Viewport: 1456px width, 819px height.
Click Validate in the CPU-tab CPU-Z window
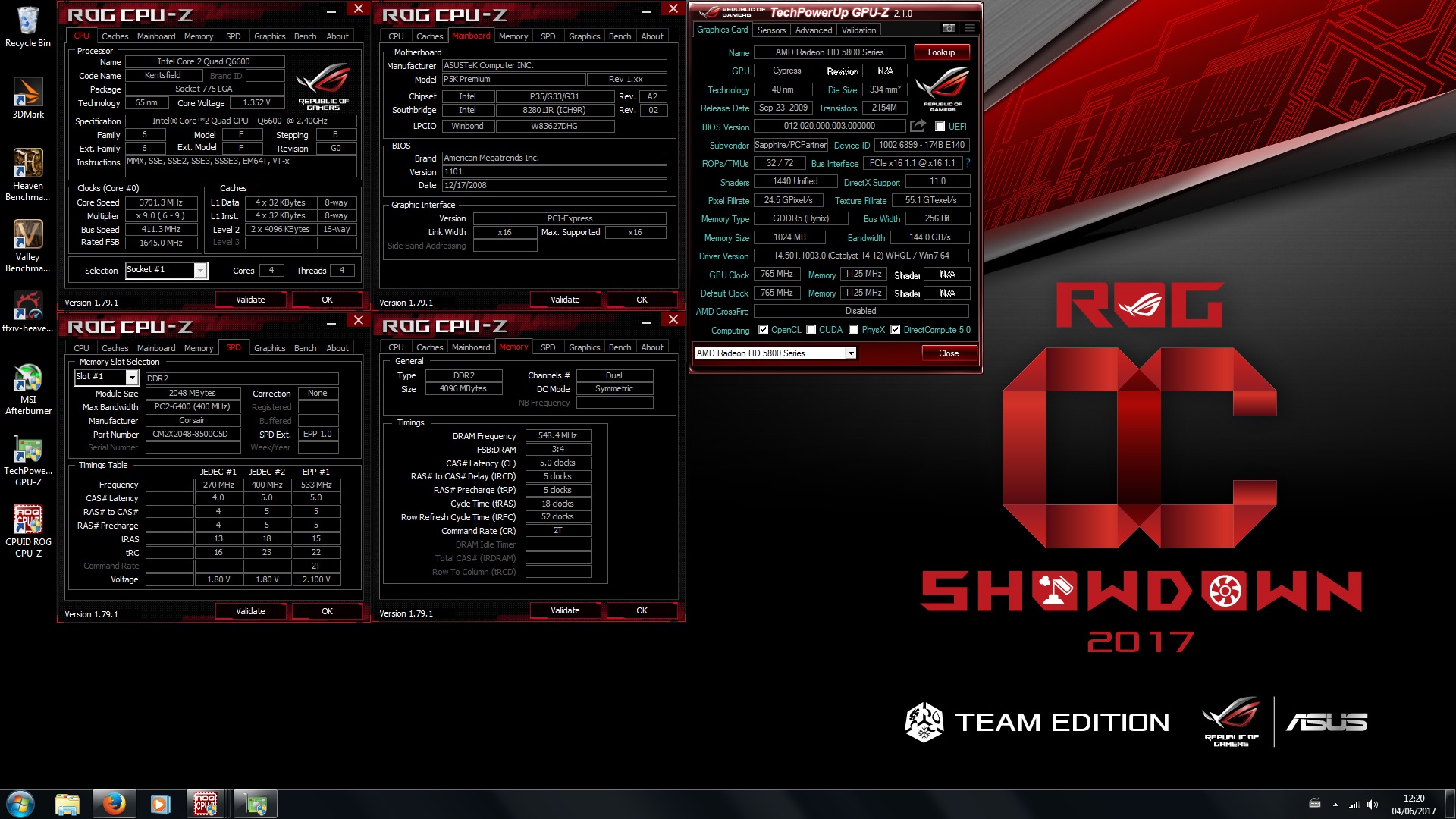click(250, 300)
